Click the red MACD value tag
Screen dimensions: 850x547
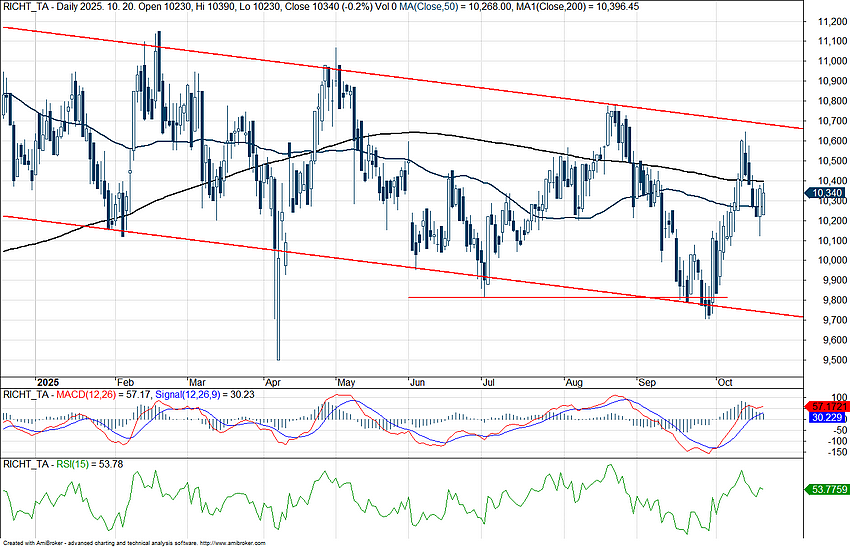826,407
